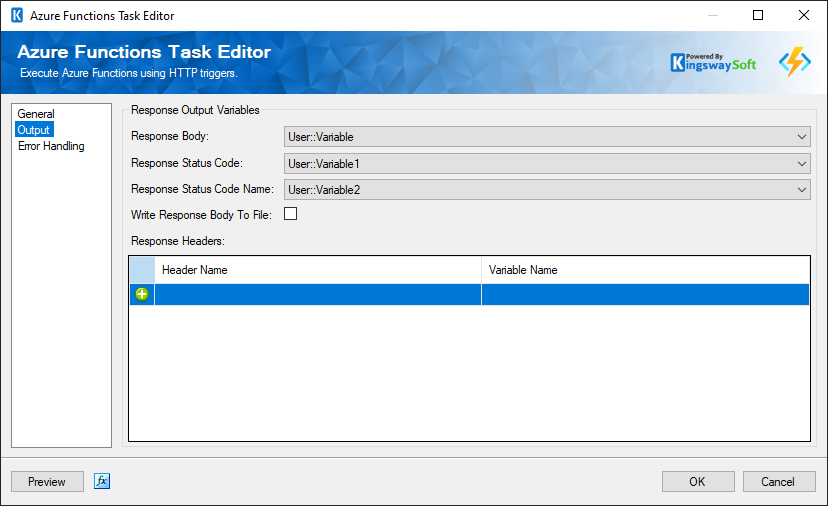Minimize the Task Editor window
Screen dimensions: 828x506
pyautogui.click(x=713, y=15)
